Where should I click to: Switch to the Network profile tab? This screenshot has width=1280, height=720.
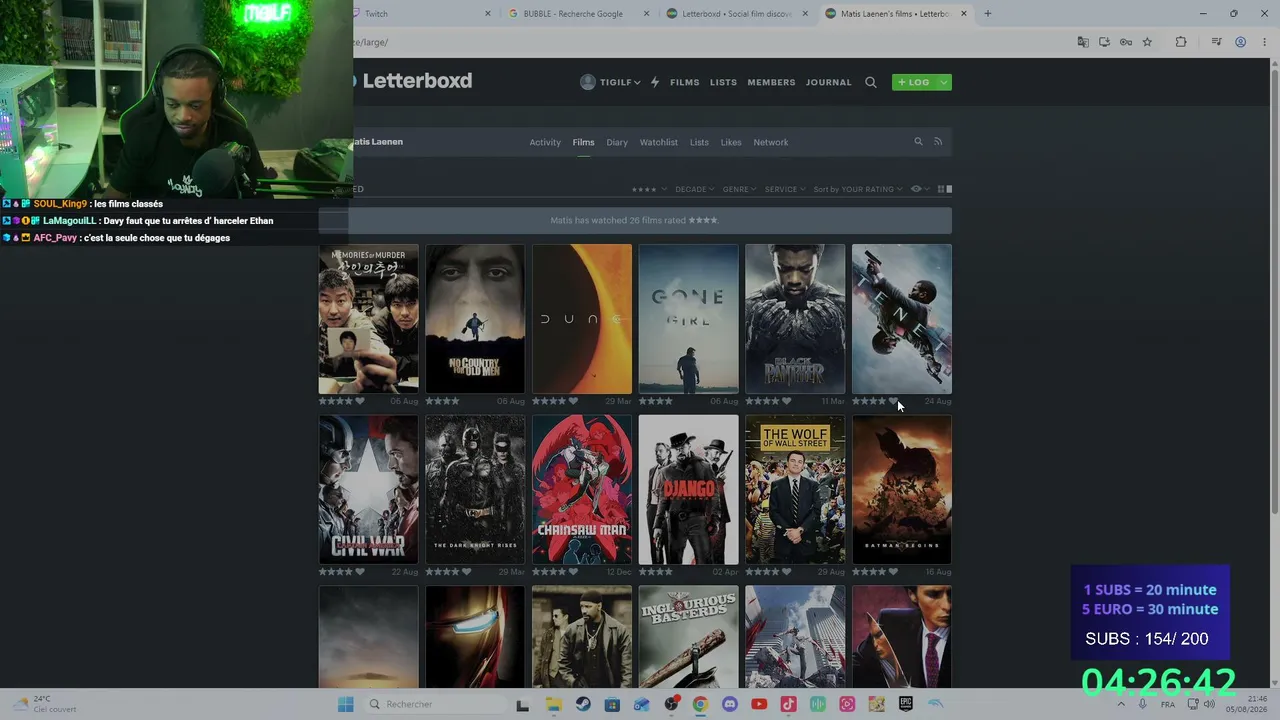click(x=771, y=142)
